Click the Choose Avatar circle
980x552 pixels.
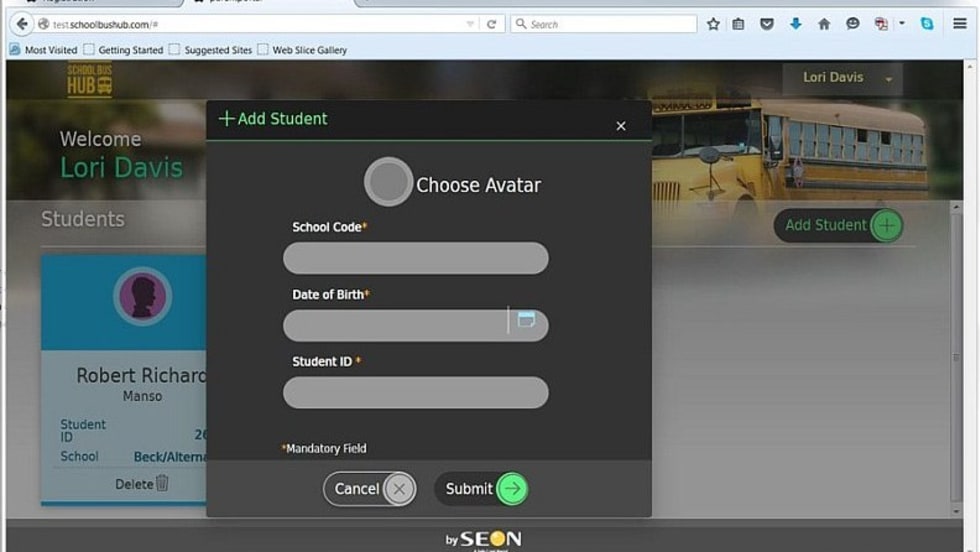[388, 183]
